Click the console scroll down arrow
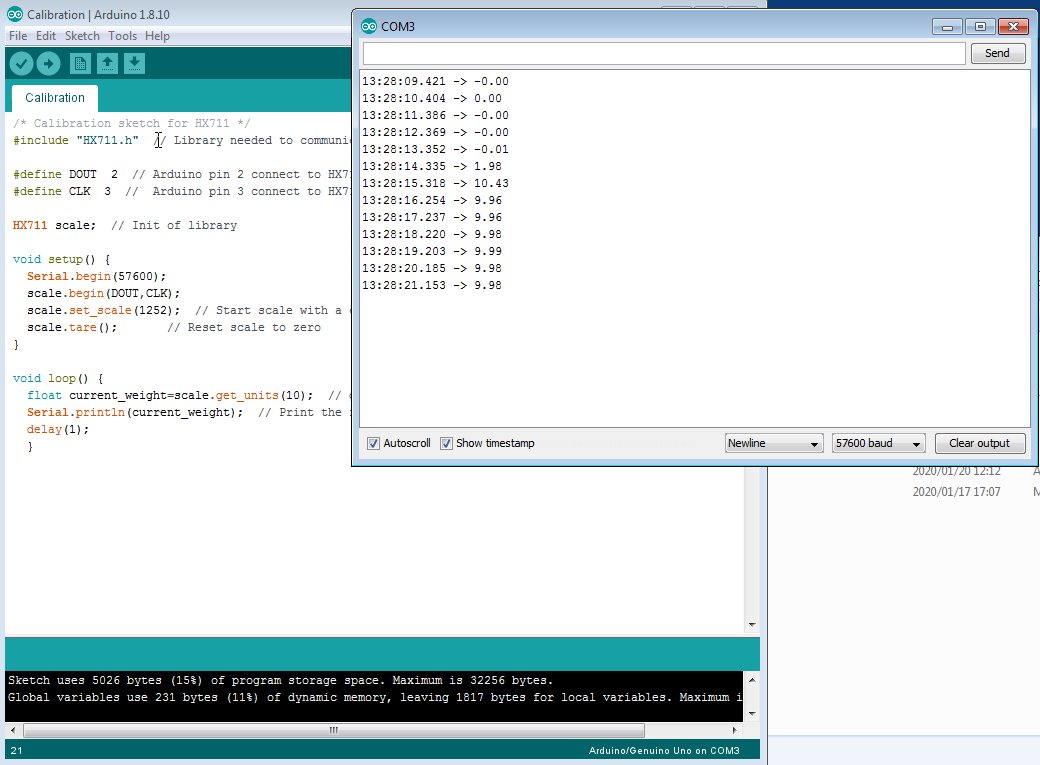This screenshot has width=1040, height=765. pyautogui.click(x=751, y=714)
